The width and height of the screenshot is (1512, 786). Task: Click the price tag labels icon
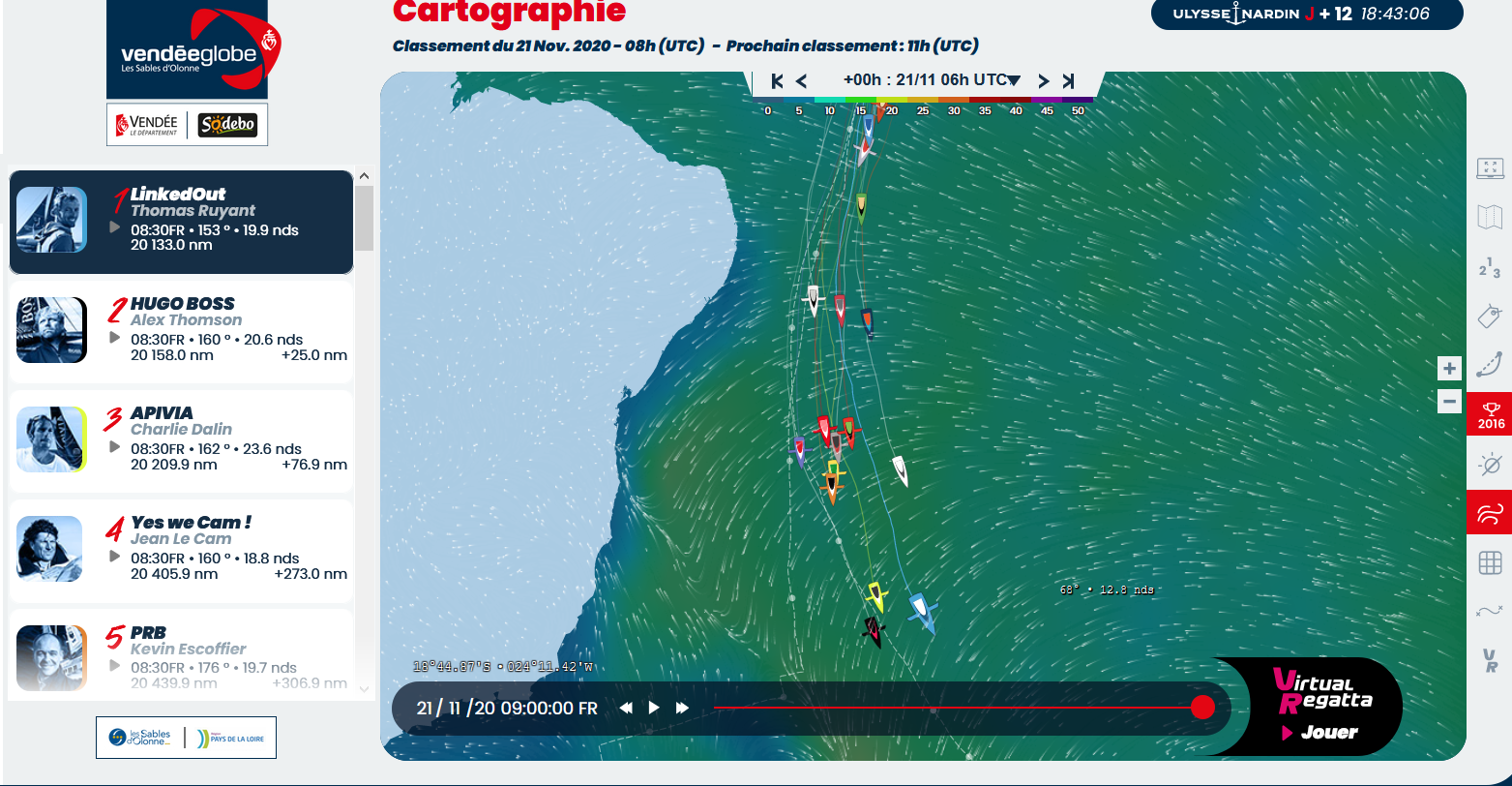1490,316
